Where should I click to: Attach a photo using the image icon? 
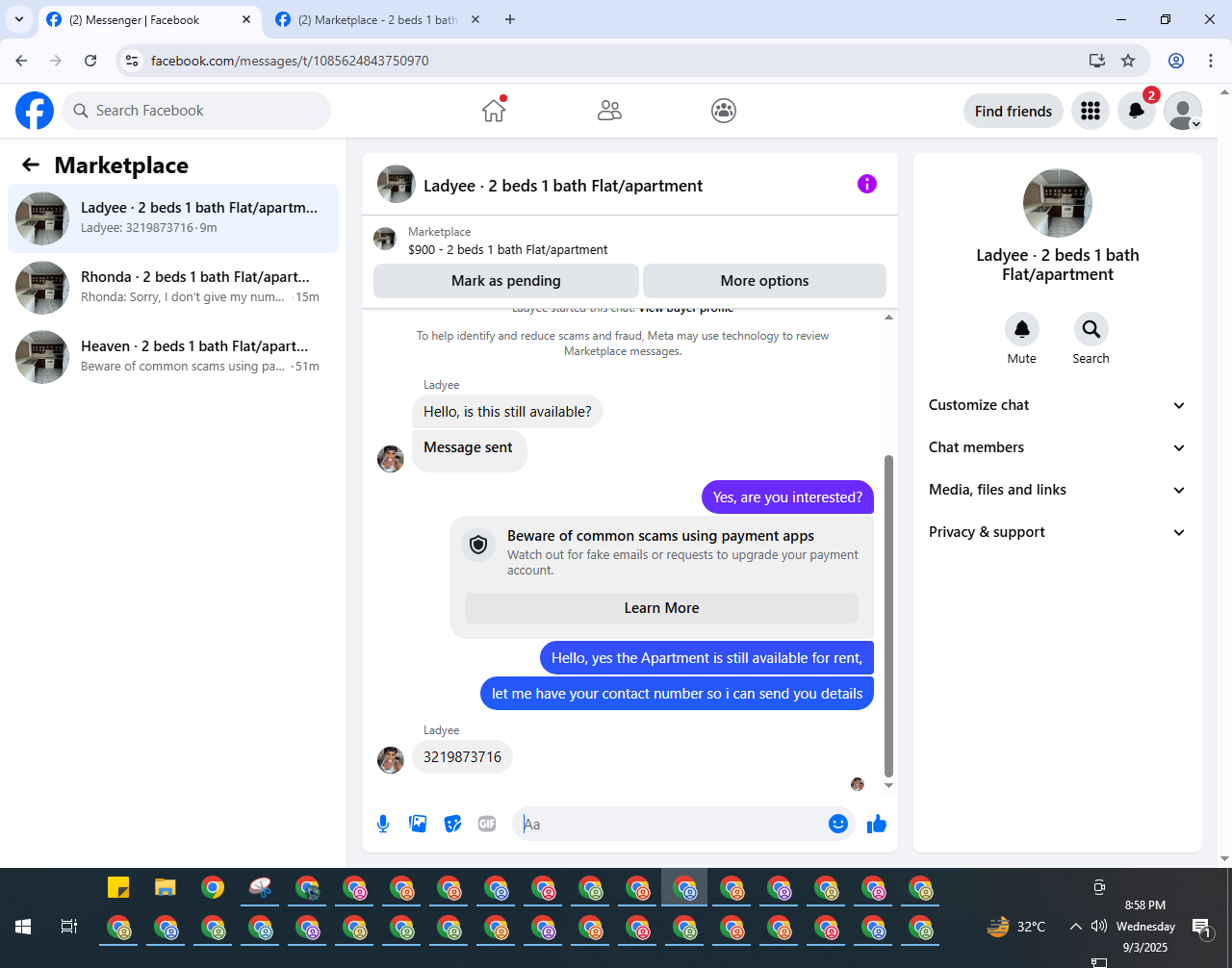pyautogui.click(x=418, y=824)
